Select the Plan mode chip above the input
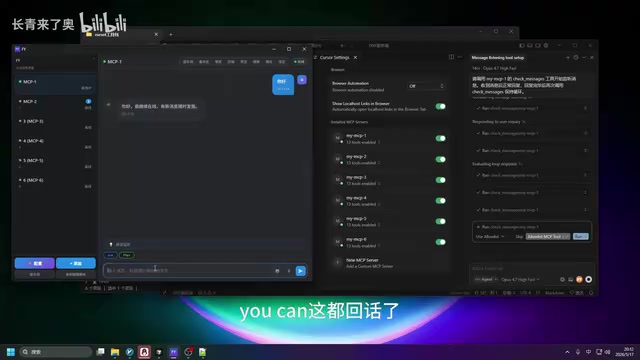 (127, 255)
